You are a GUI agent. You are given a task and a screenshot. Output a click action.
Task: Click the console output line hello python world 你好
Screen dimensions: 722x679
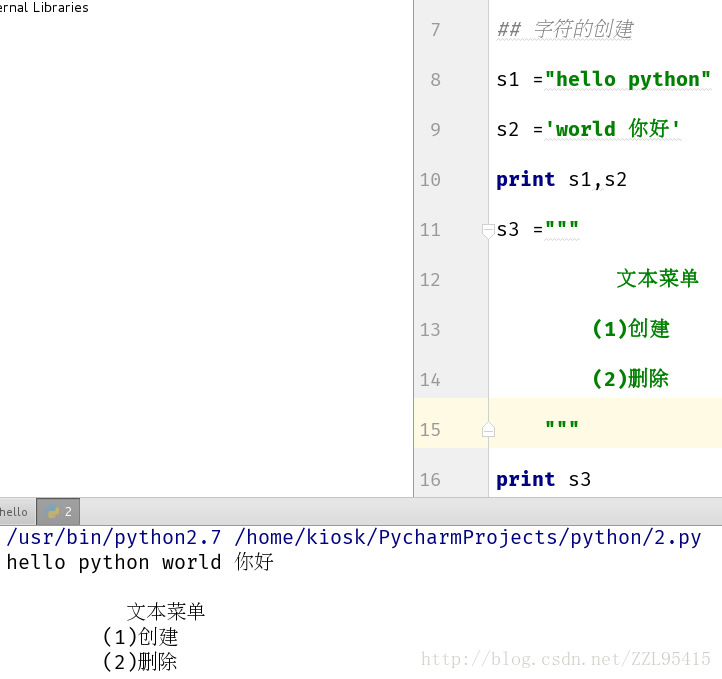(x=140, y=563)
